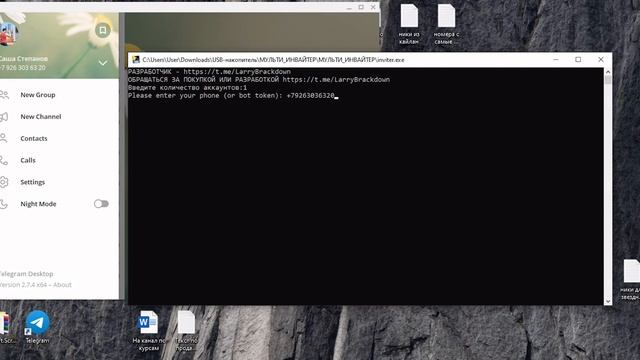Open Contacts in Telegram menu
Image resolution: width=640 pixels, height=360 pixels.
pos(60,138)
